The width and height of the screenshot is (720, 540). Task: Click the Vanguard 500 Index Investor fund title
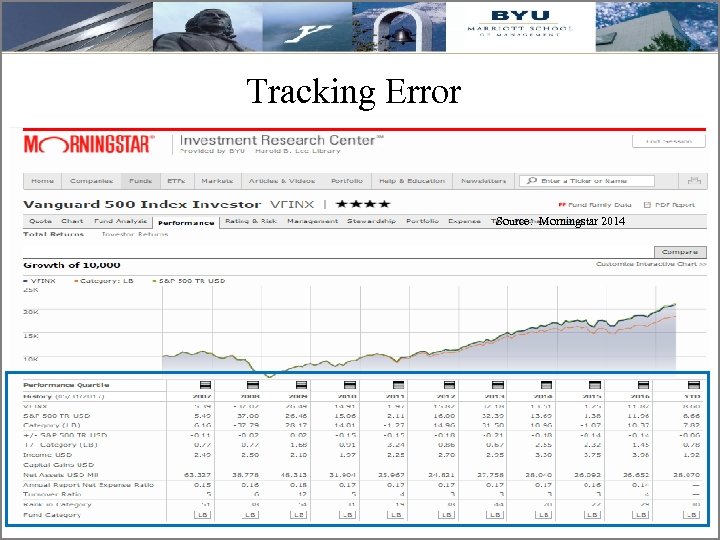tap(142, 204)
